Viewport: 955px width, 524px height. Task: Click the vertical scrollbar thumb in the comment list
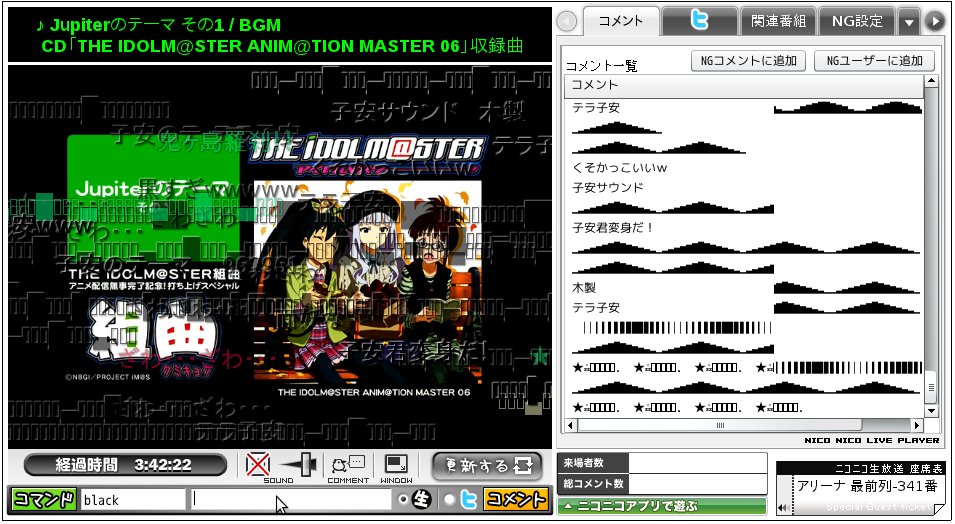point(931,388)
